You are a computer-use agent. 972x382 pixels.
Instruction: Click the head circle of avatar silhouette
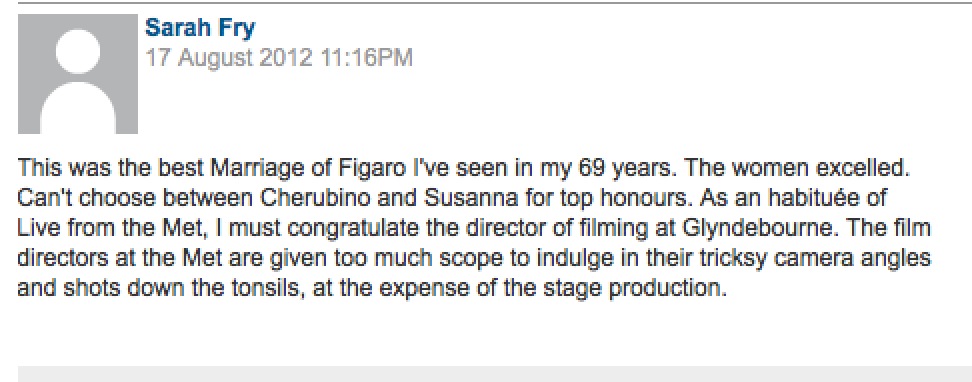[78, 51]
